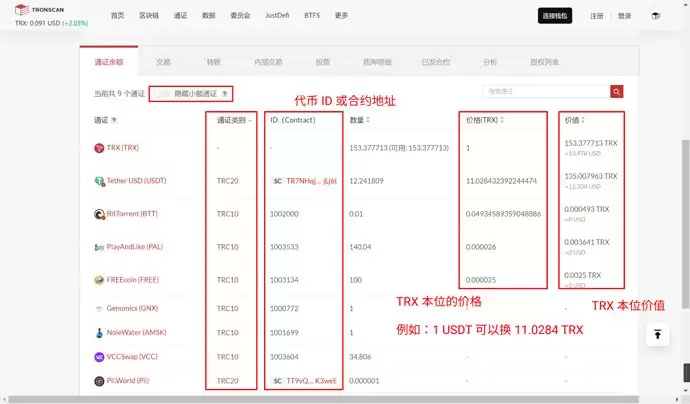Open the PlayAndLike (PAL) token link
This screenshot has width=690, height=404.
coord(135,247)
